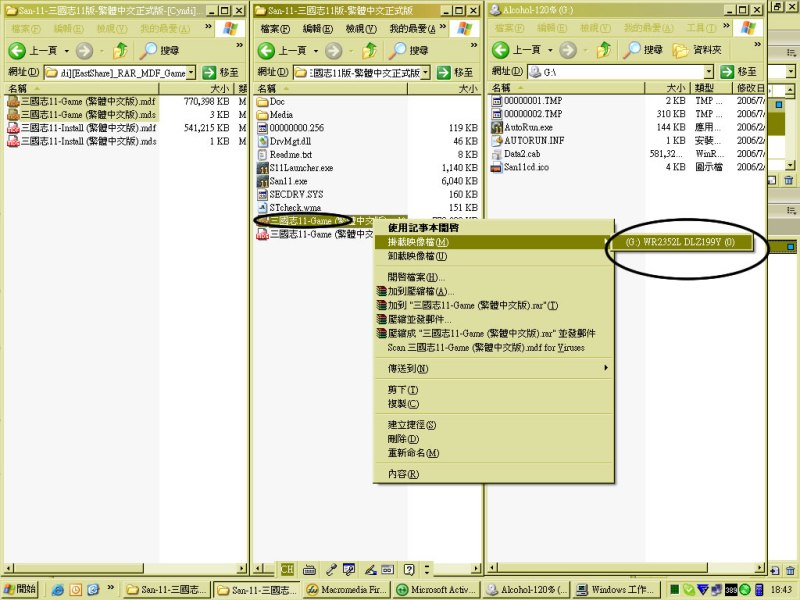Select the Doc folder icon
The height and width of the screenshot is (600, 800).
pyautogui.click(x=262, y=102)
